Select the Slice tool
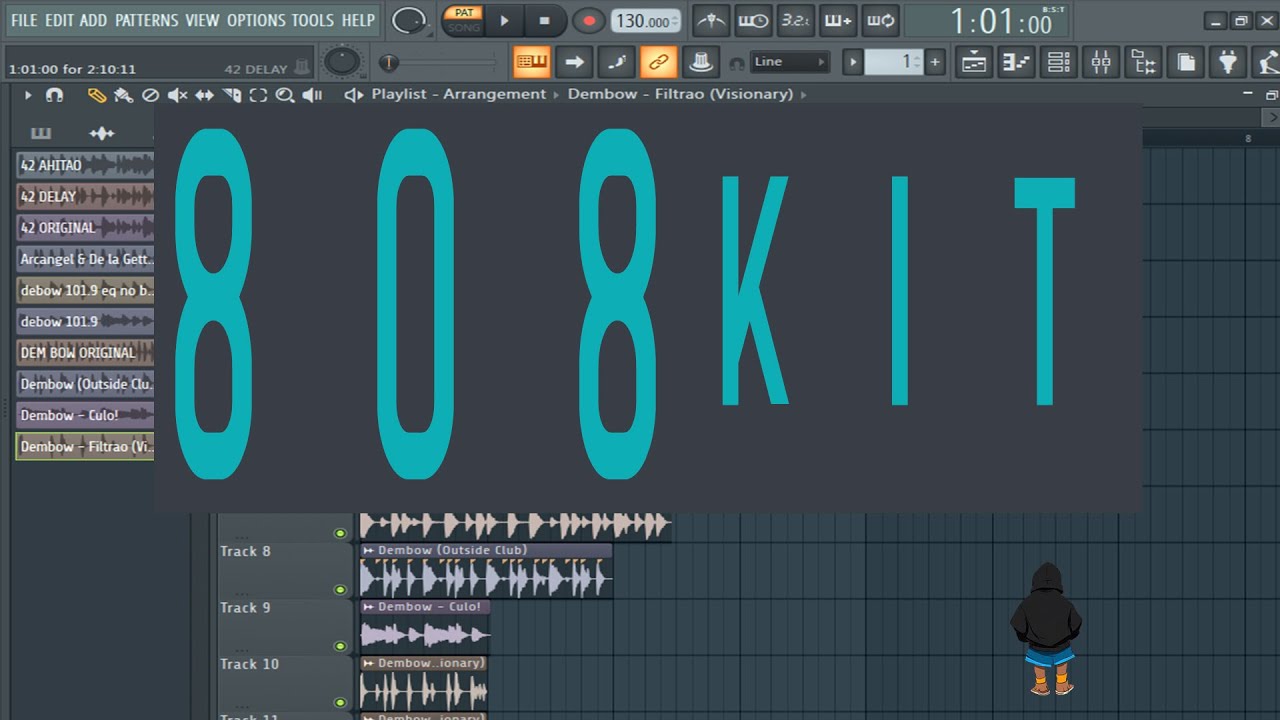 pos(231,95)
